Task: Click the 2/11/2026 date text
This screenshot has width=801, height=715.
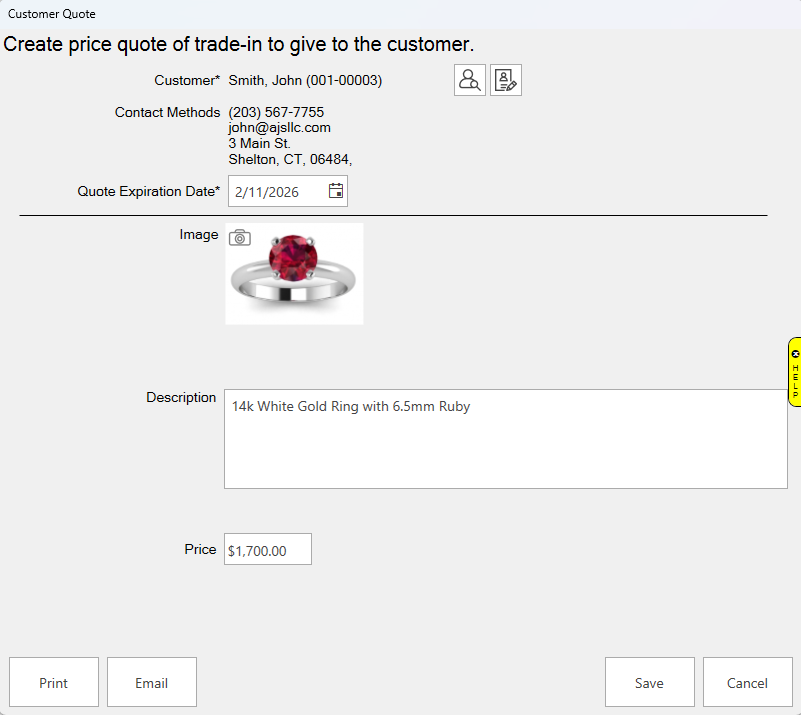Action: 267,192
